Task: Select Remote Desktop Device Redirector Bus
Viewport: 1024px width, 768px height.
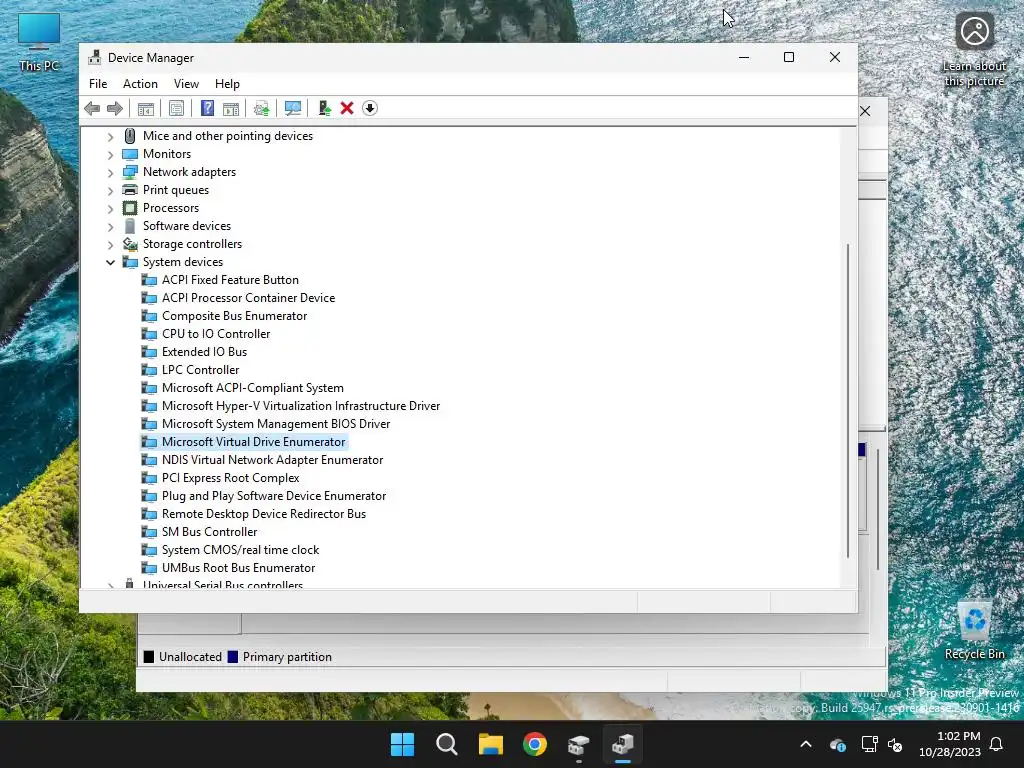Action: tap(264, 514)
